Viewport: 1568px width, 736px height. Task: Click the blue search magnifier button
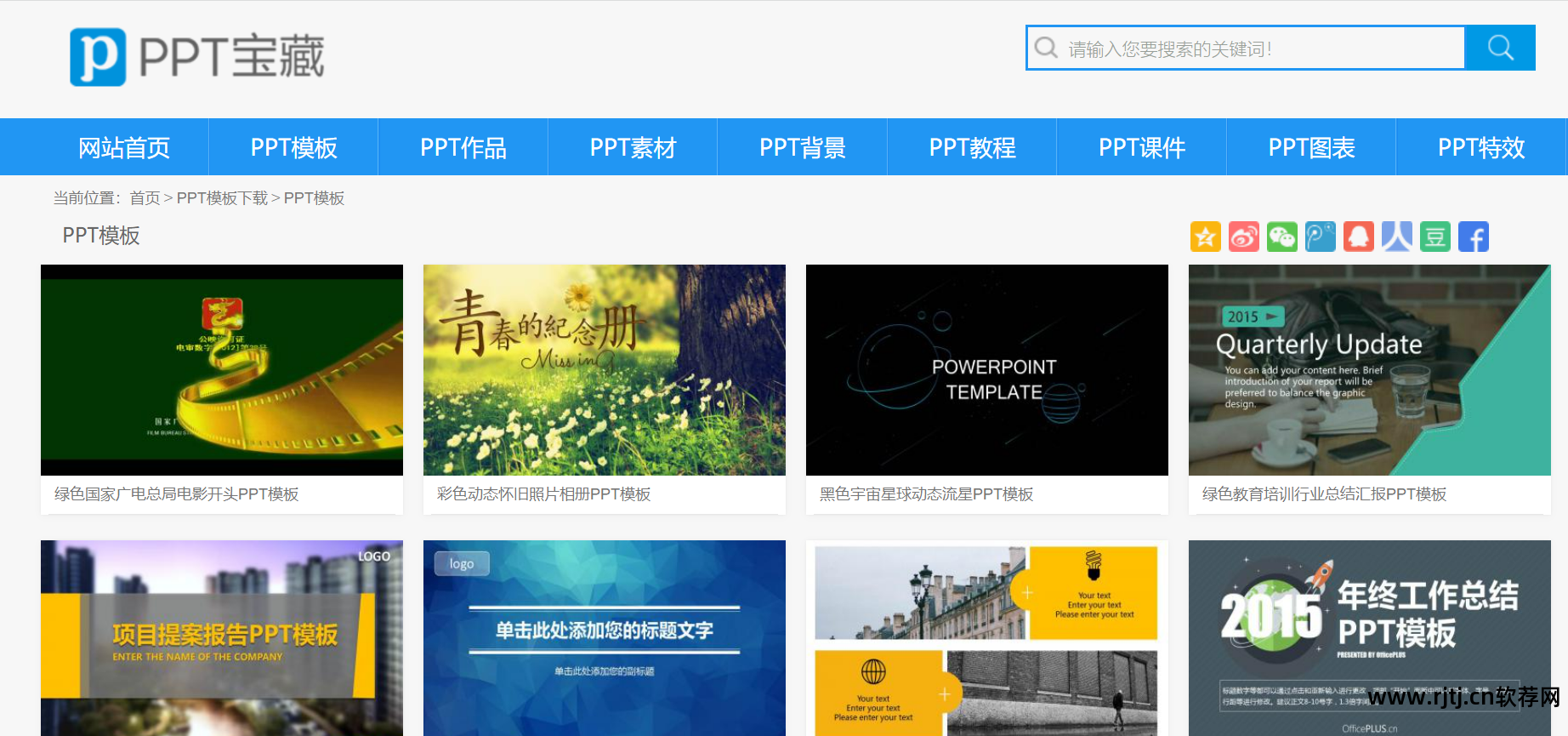1500,48
